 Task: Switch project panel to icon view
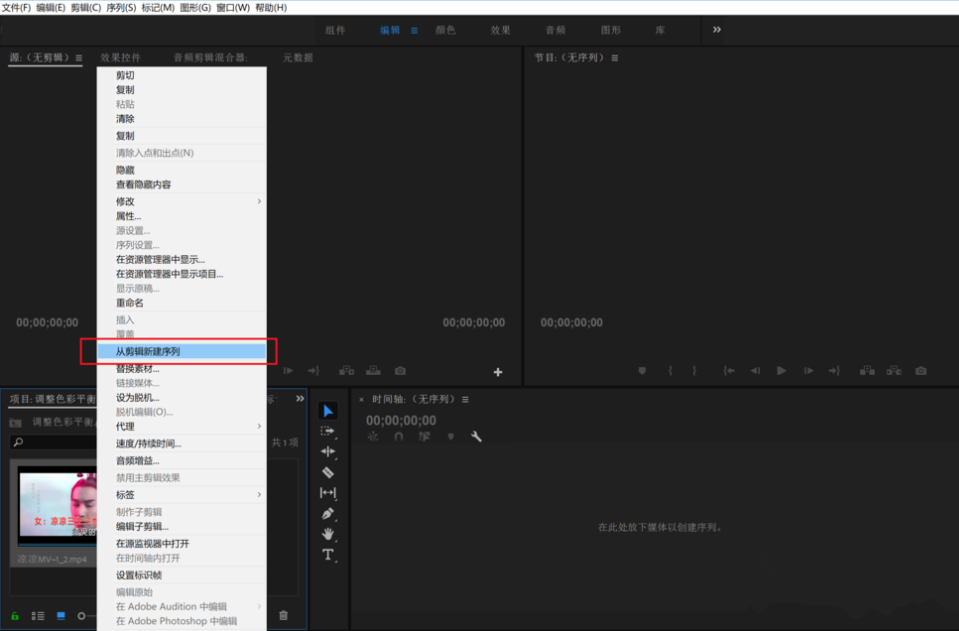pos(61,616)
